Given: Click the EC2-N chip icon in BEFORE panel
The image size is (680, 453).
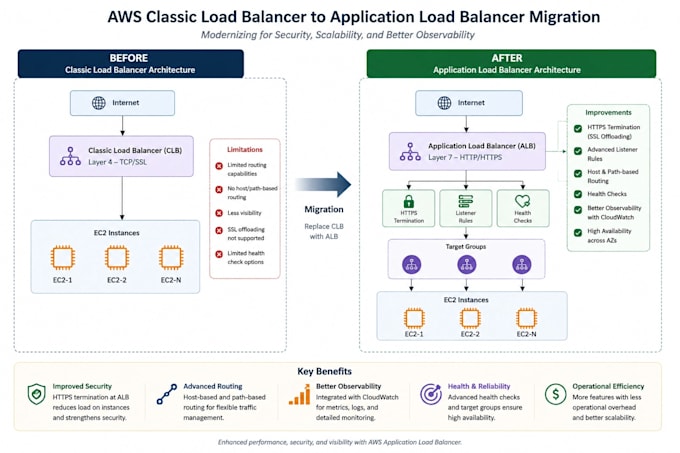Looking at the screenshot, I should coord(171,257).
